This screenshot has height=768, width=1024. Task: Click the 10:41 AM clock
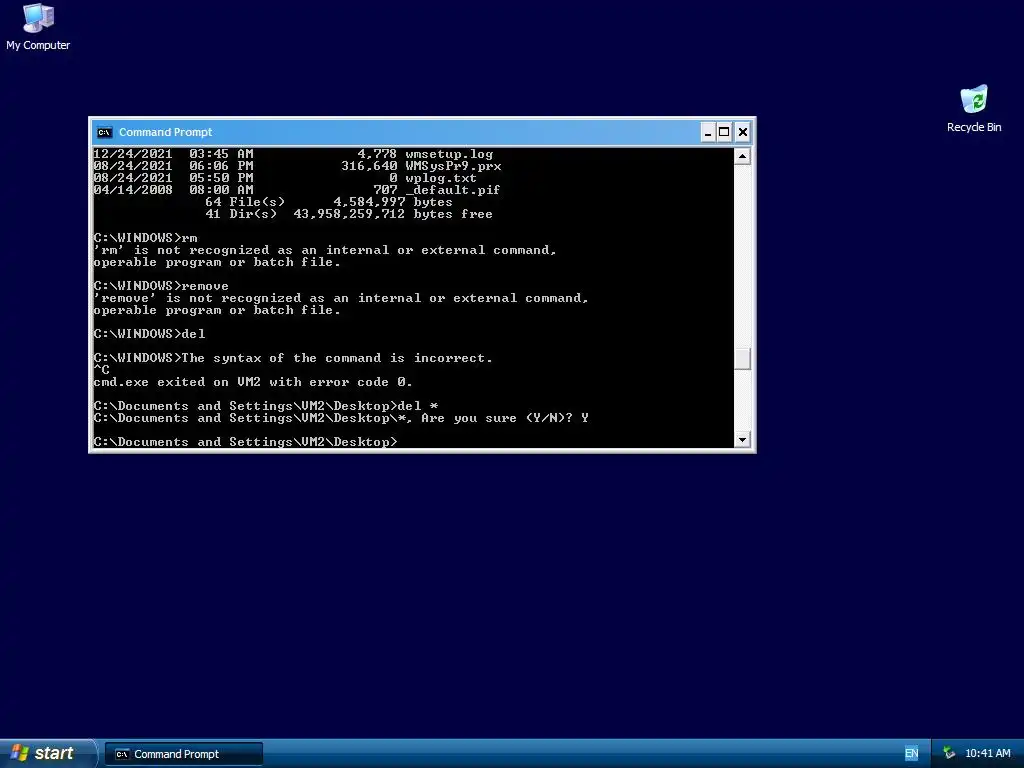[987, 754]
